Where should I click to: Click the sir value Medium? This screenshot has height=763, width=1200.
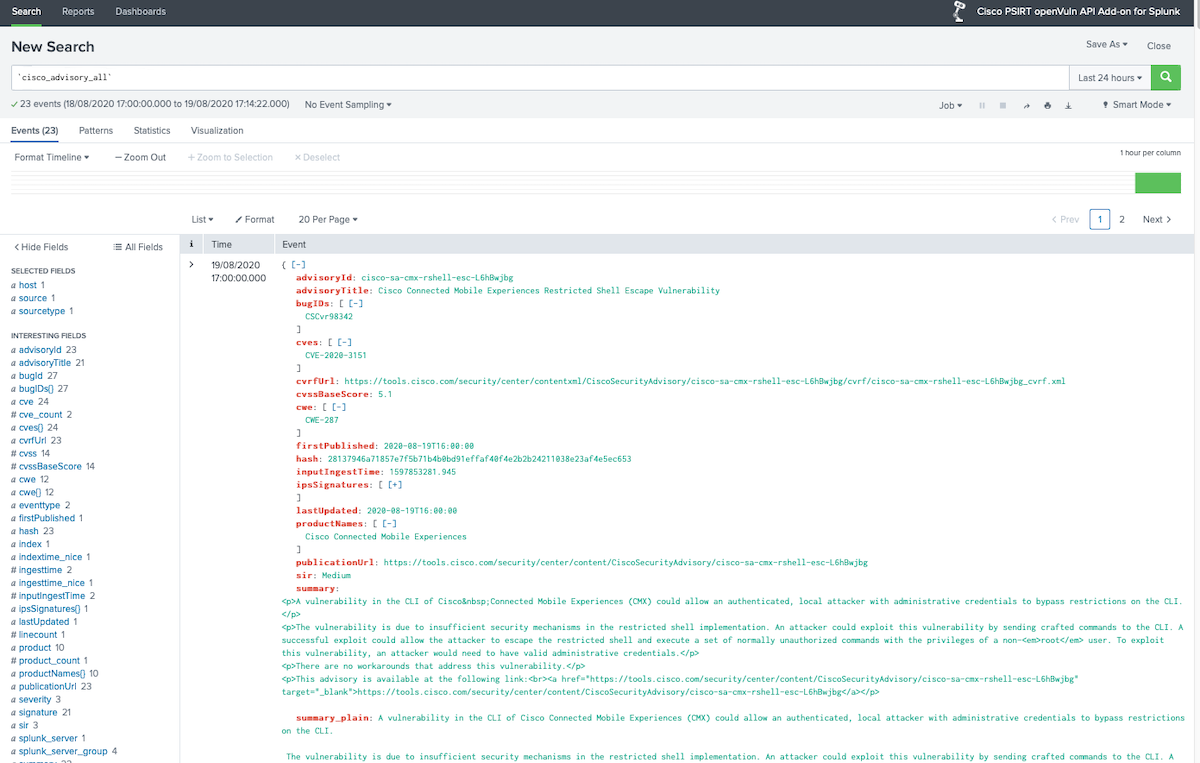click(x=336, y=575)
